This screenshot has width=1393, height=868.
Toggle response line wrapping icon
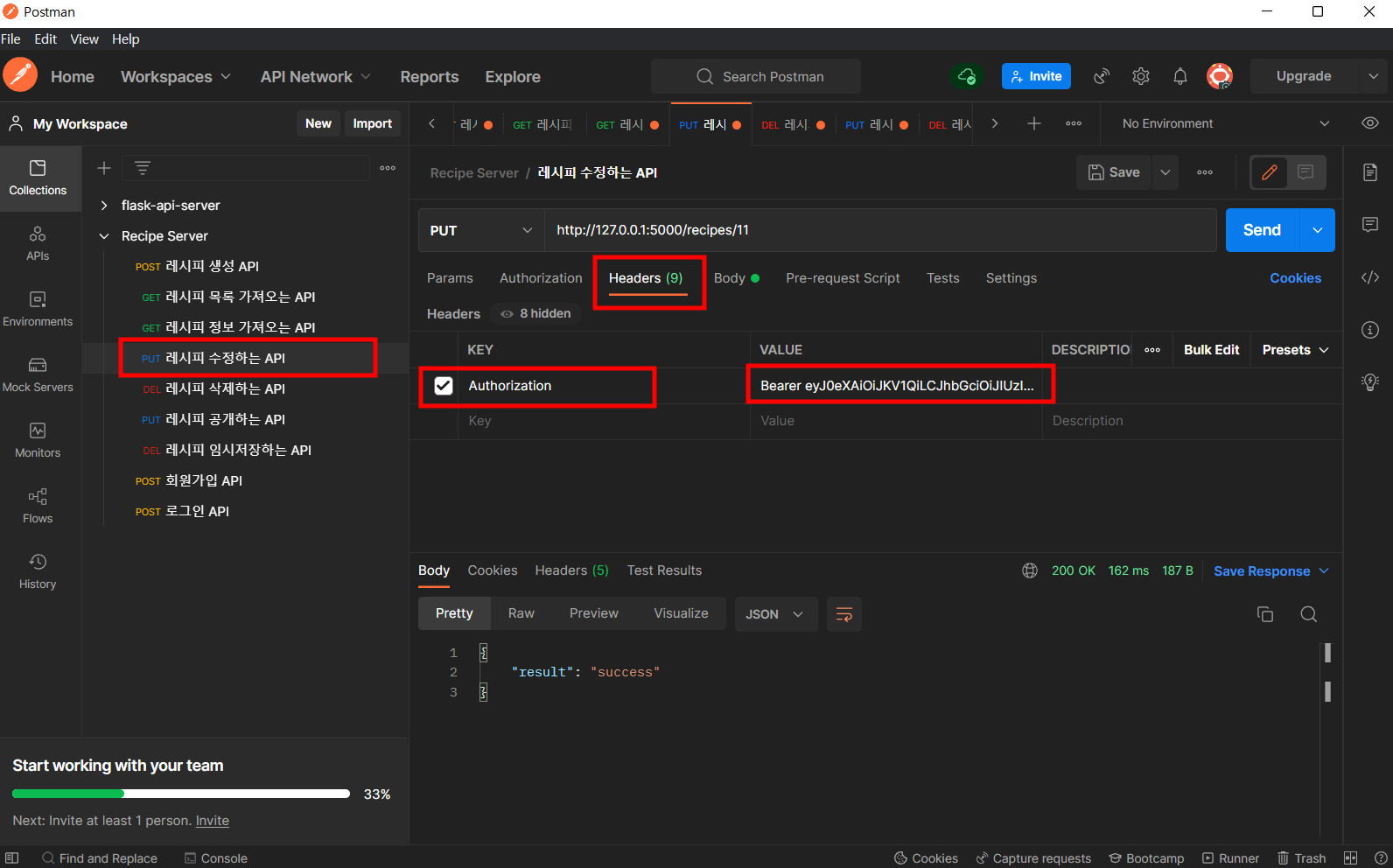pyautogui.click(x=844, y=614)
